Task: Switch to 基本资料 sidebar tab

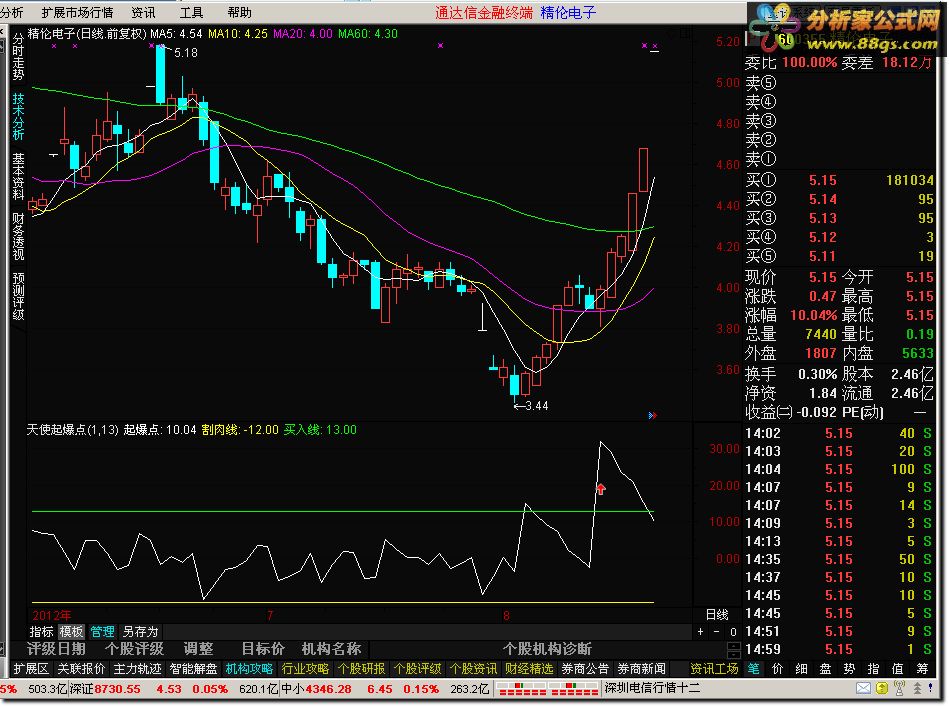Action: point(18,176)
